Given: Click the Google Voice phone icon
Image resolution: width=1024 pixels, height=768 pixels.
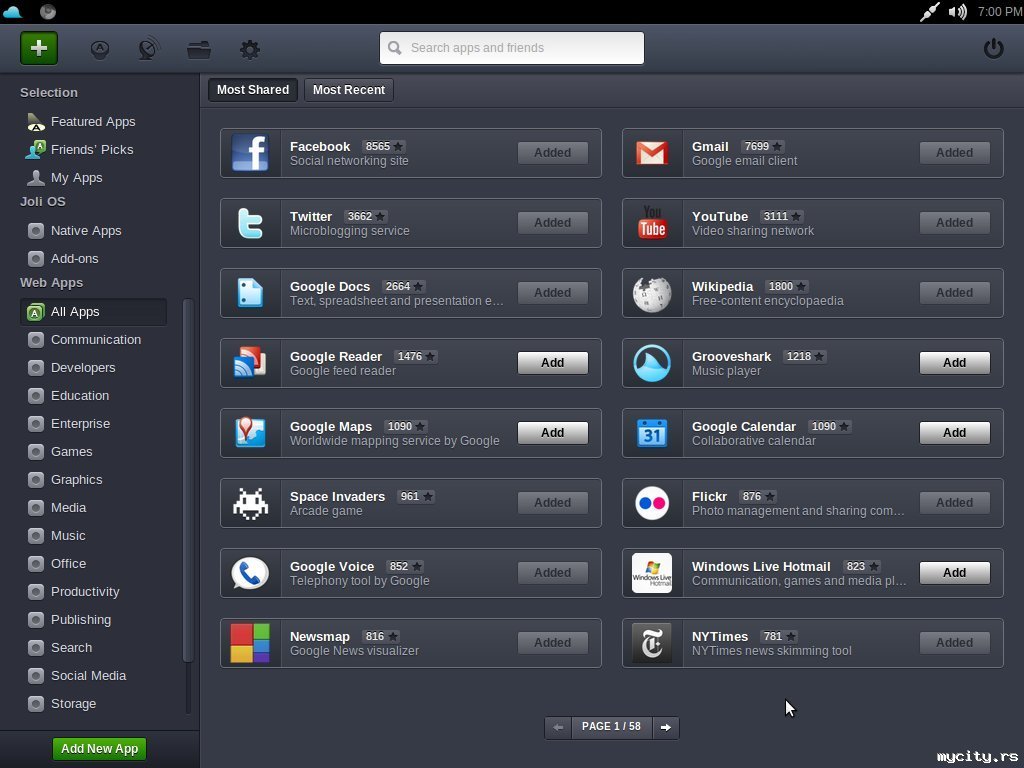Looking at the screenshot, I should pyautogui.click(x=250, y=573).
